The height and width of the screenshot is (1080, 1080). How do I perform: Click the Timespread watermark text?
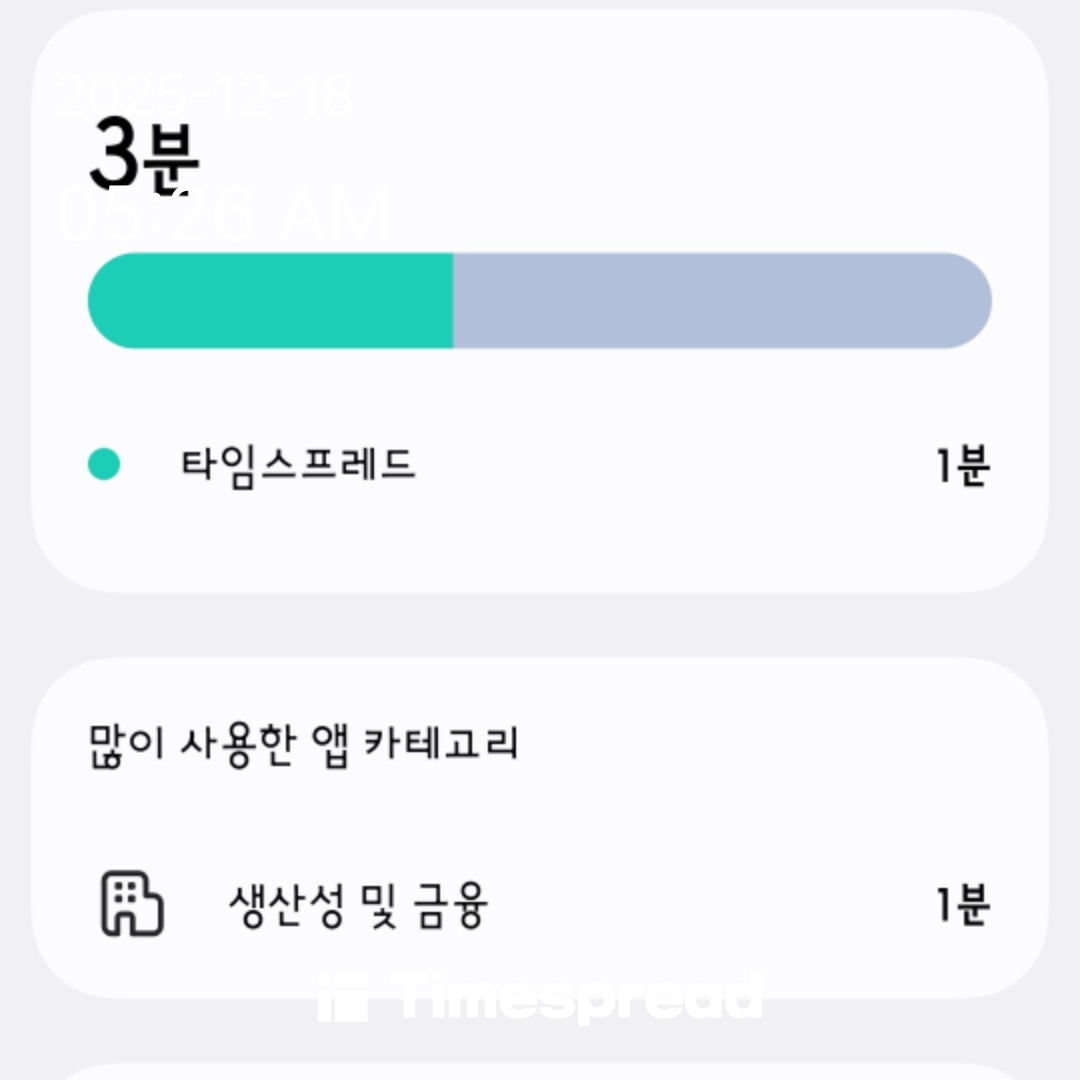click(x=578, y=997)
